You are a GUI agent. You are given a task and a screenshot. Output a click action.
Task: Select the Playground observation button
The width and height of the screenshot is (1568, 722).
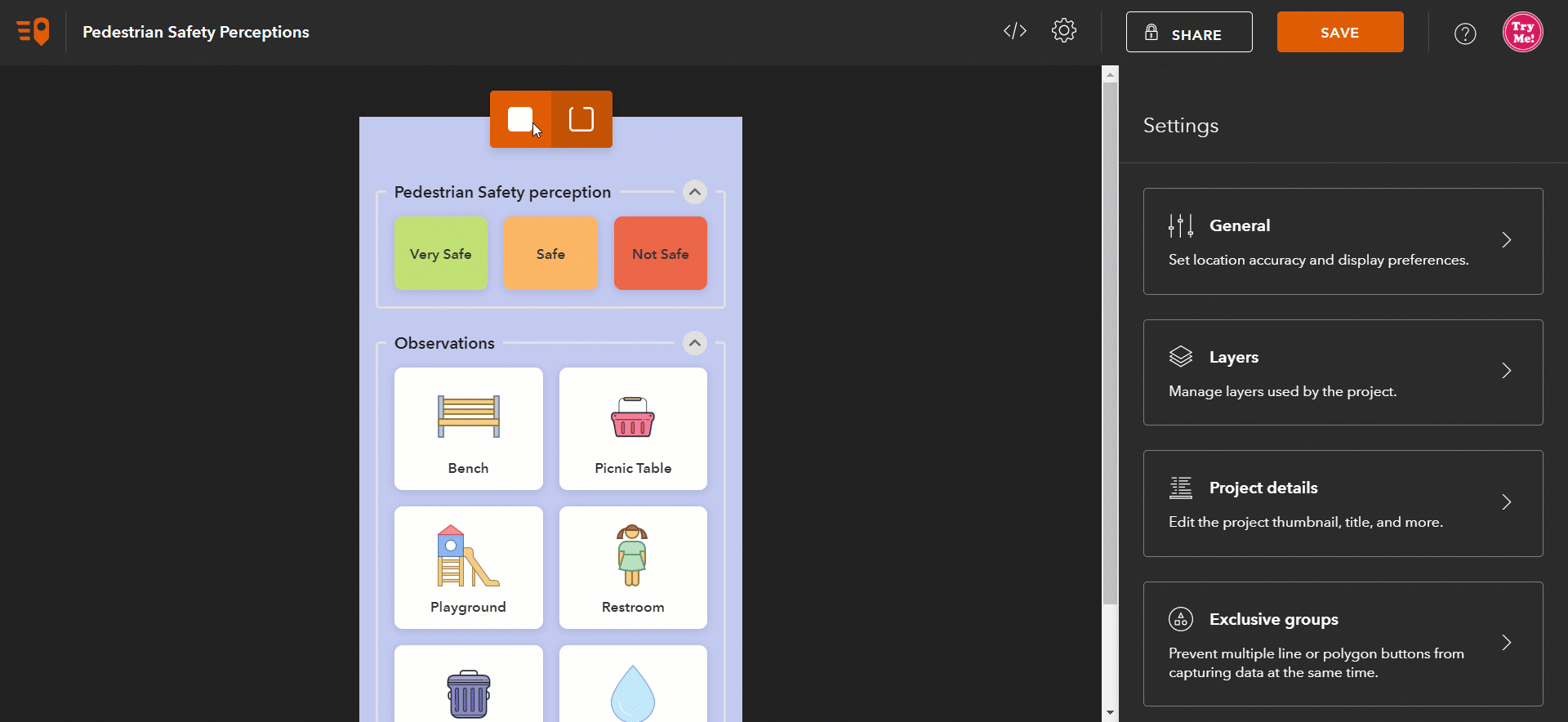(x=469, y=568)
